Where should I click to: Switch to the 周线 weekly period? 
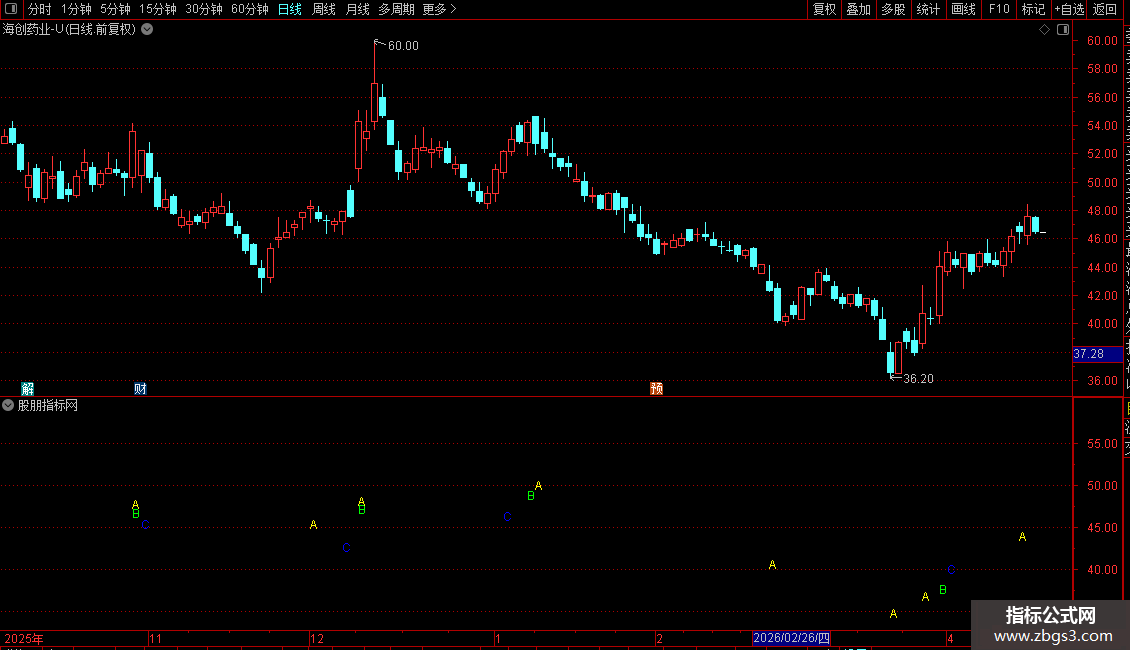(324, 9)
